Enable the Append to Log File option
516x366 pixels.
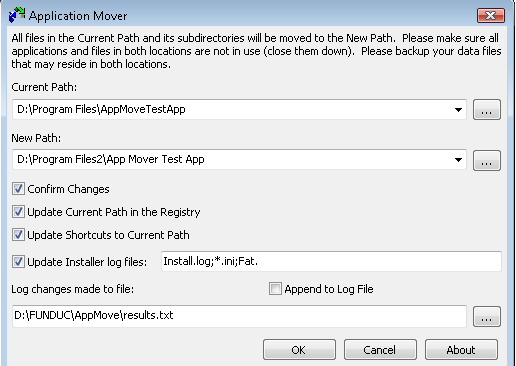tap(275, 289)
